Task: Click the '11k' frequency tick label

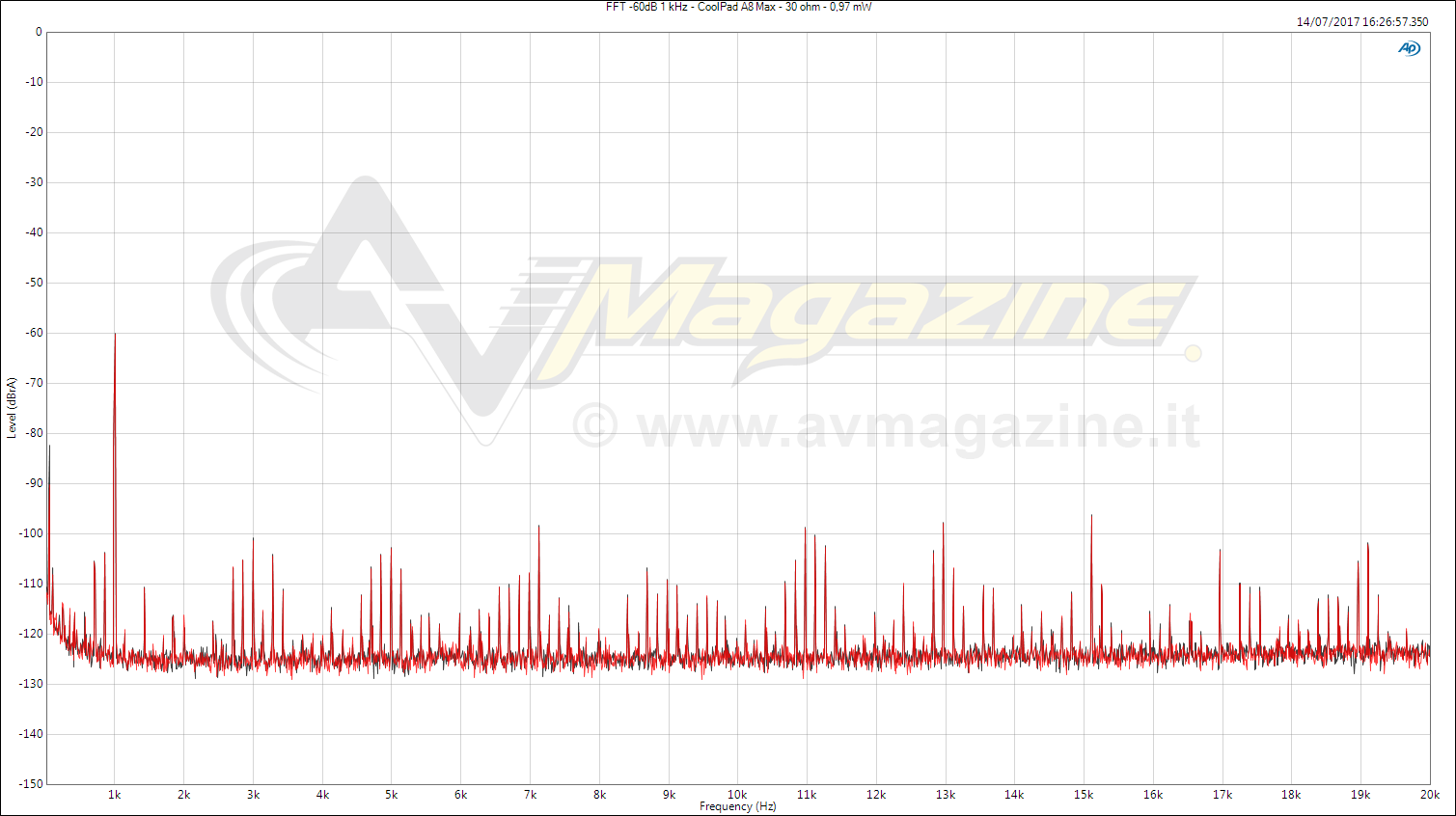Action: [808, 795]
